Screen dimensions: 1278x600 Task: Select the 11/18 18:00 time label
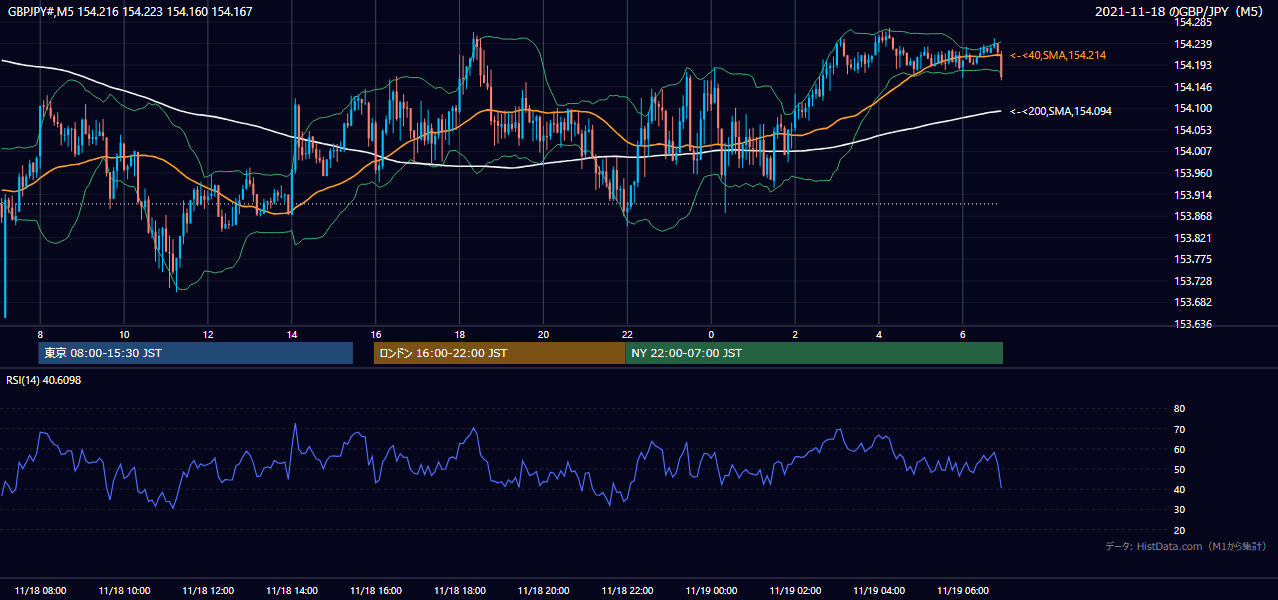[x=459, y=591]
